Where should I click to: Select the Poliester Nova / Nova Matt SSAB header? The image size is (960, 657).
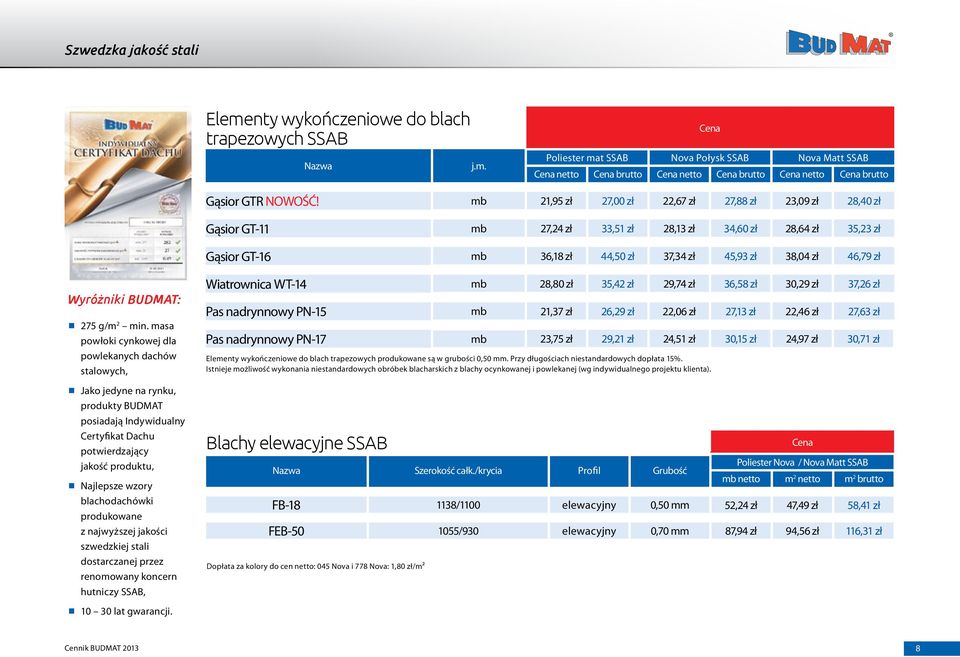[x=802, y=462]
